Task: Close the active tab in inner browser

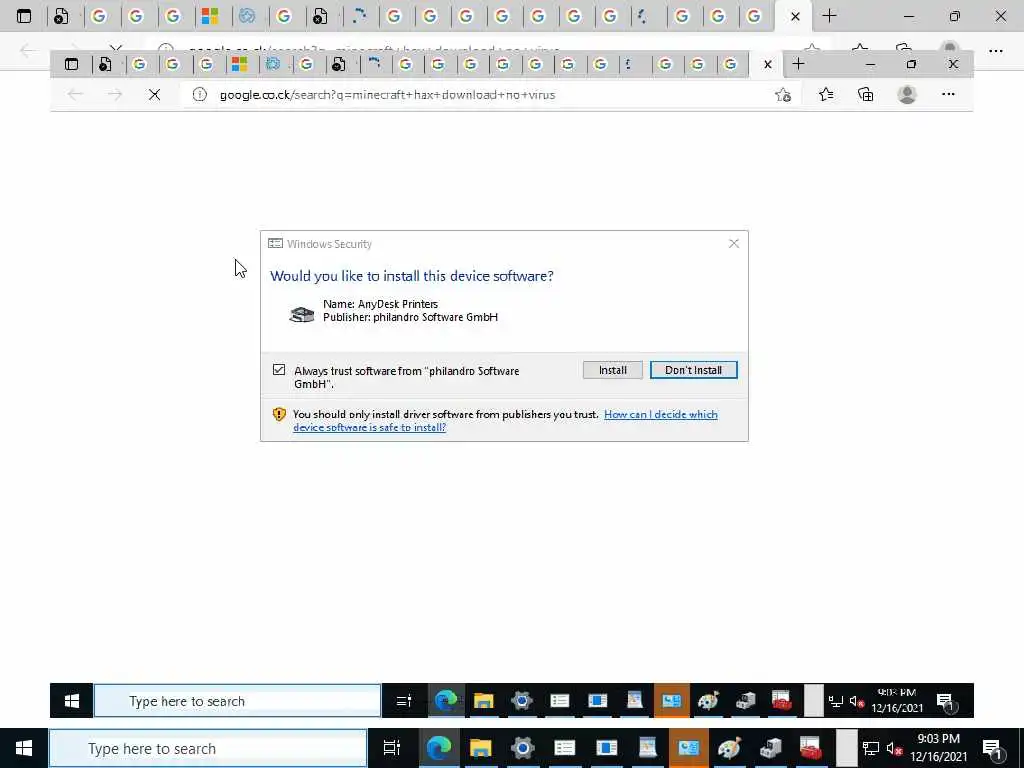Action: click(768, 64)
